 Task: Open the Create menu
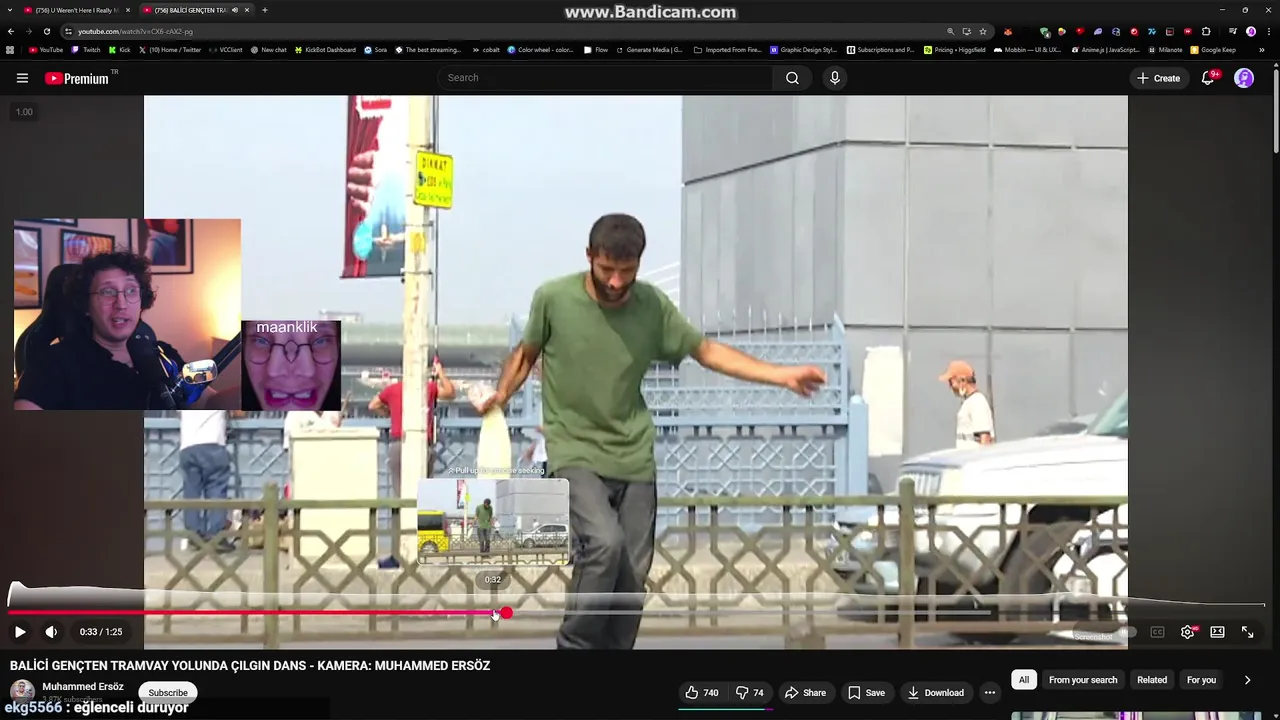tap(1158, 78)
